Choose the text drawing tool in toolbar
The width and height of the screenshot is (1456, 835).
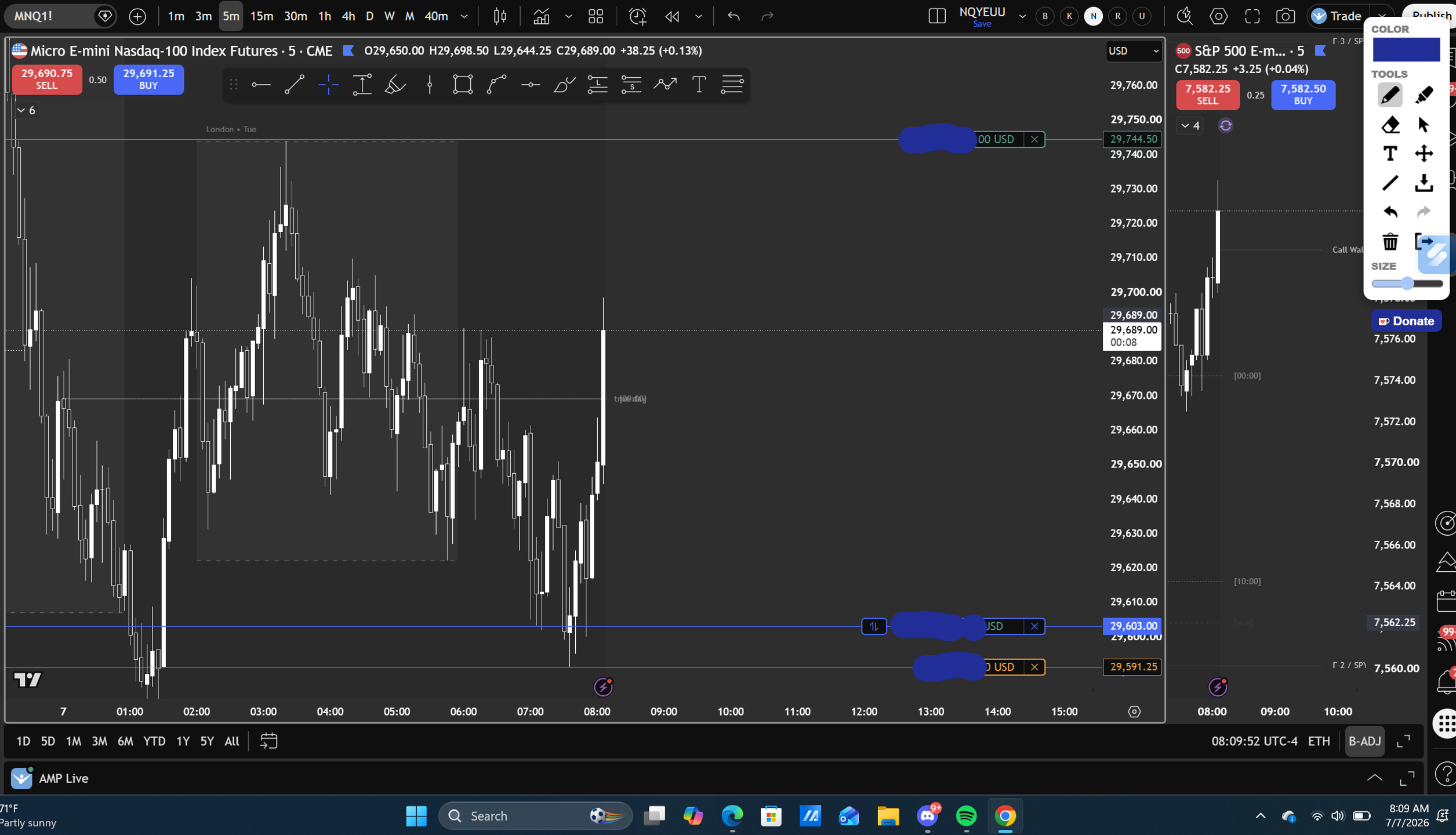699,85
